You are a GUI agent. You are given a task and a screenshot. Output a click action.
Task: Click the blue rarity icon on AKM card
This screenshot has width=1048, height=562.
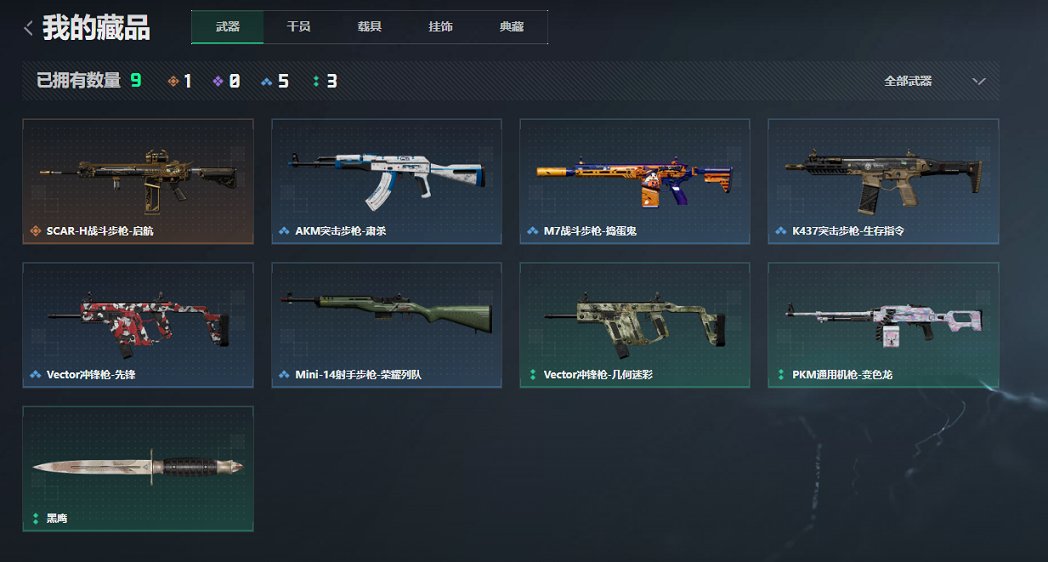pyautogui.click(x=284, y=231)
